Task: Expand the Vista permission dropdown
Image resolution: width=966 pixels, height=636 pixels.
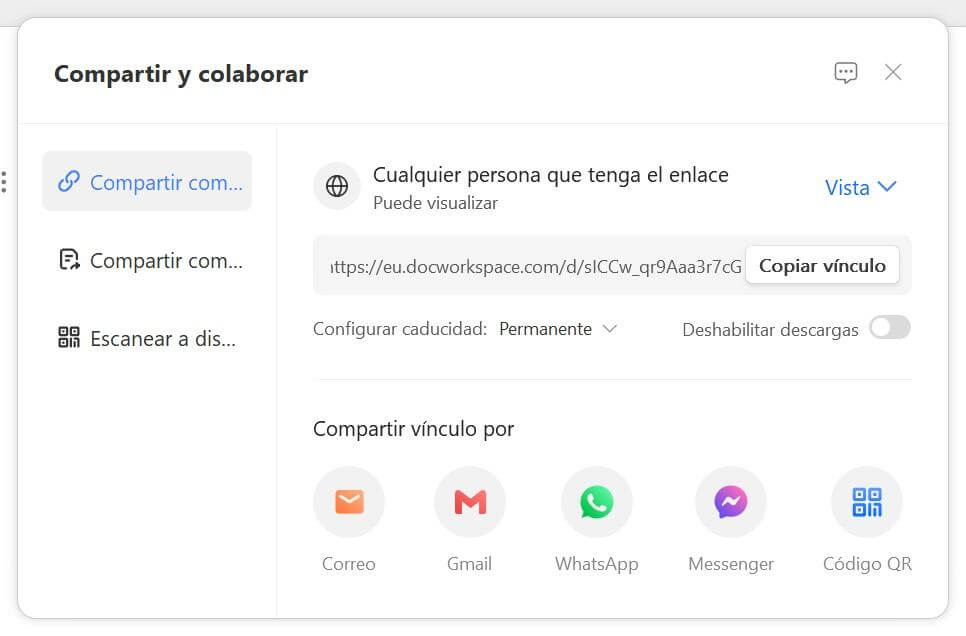Action: tap(861, 187)
